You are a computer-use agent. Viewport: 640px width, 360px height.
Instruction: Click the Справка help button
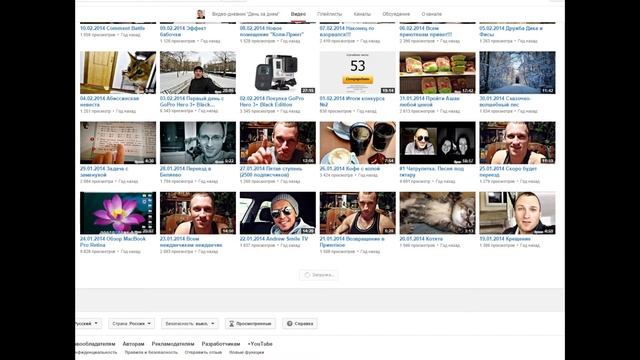(x=300, y=324)
